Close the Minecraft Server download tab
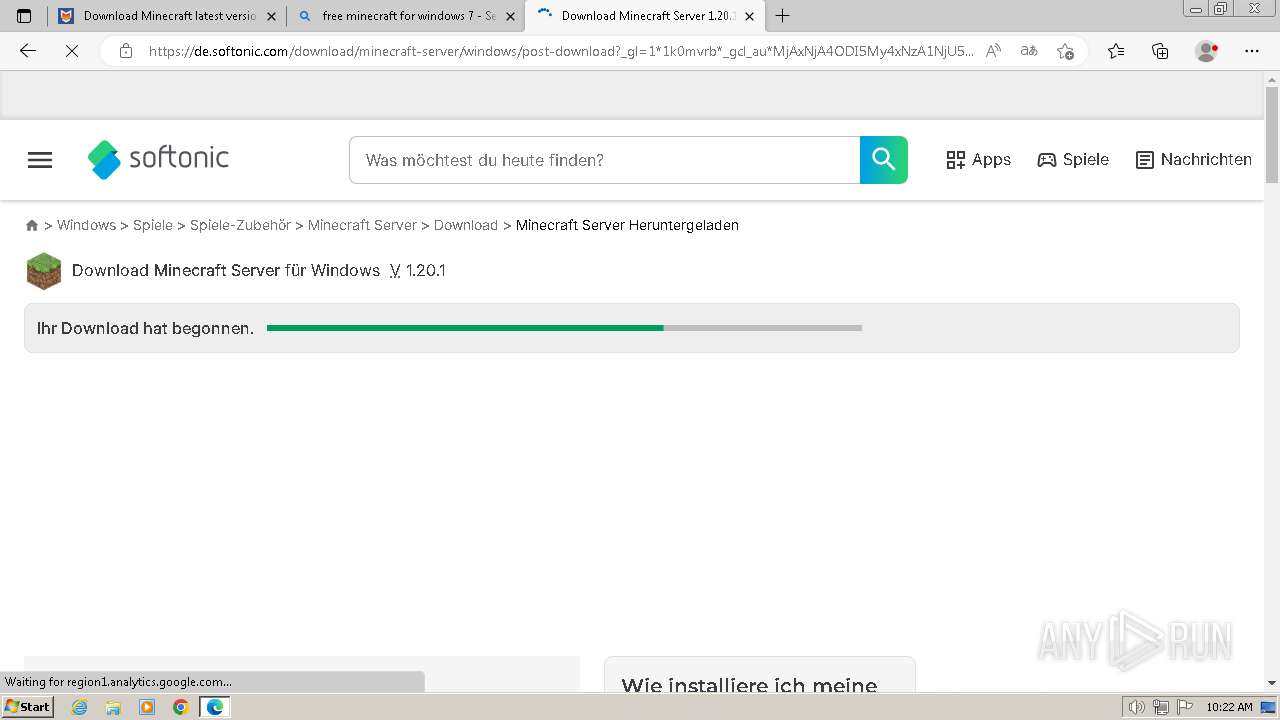The width and height of the screenshot is (1280, 720). pos(749,16)
